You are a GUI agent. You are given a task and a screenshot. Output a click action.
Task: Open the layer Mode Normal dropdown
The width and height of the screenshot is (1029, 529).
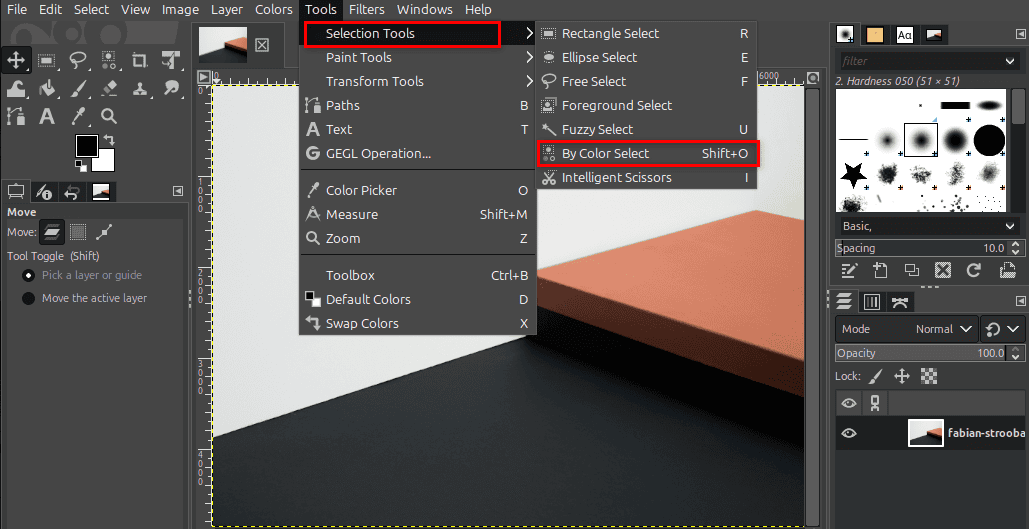click(907, 329)
